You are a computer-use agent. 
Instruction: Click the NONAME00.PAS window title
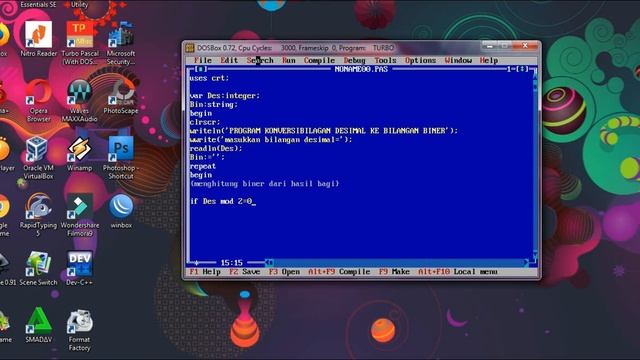(361, 69)
